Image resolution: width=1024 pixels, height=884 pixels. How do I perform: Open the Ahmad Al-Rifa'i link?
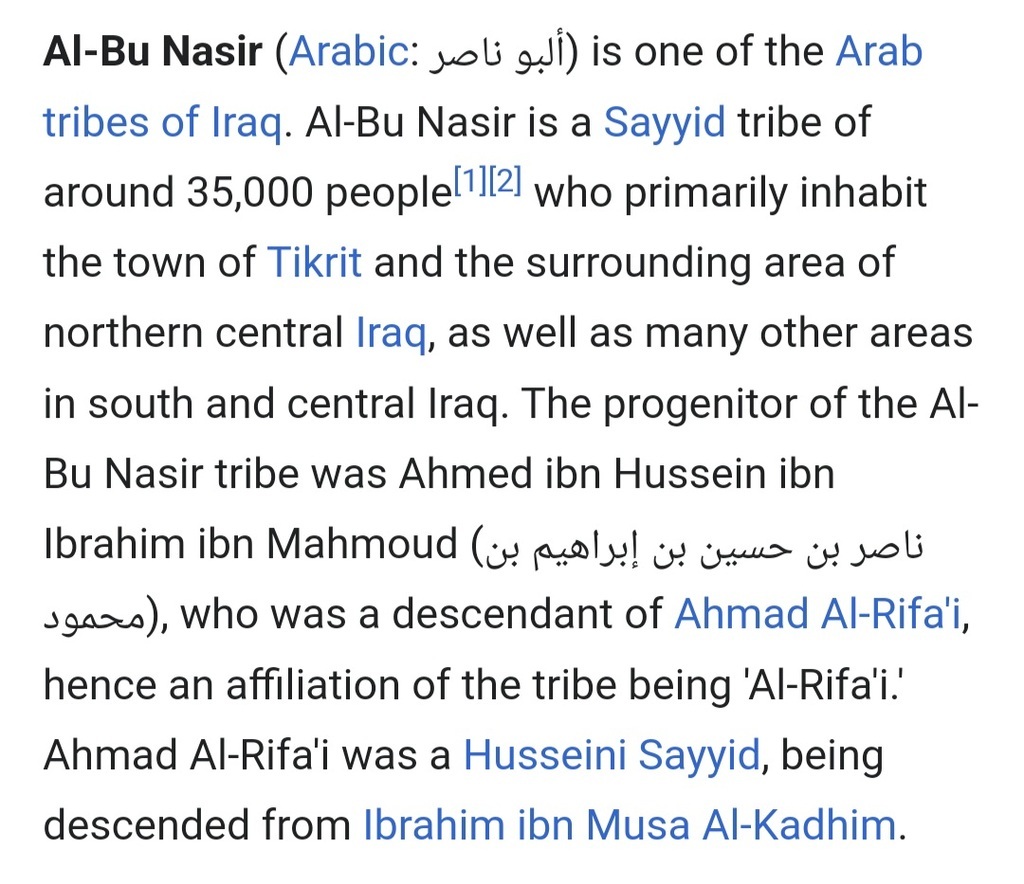[818, 614]
